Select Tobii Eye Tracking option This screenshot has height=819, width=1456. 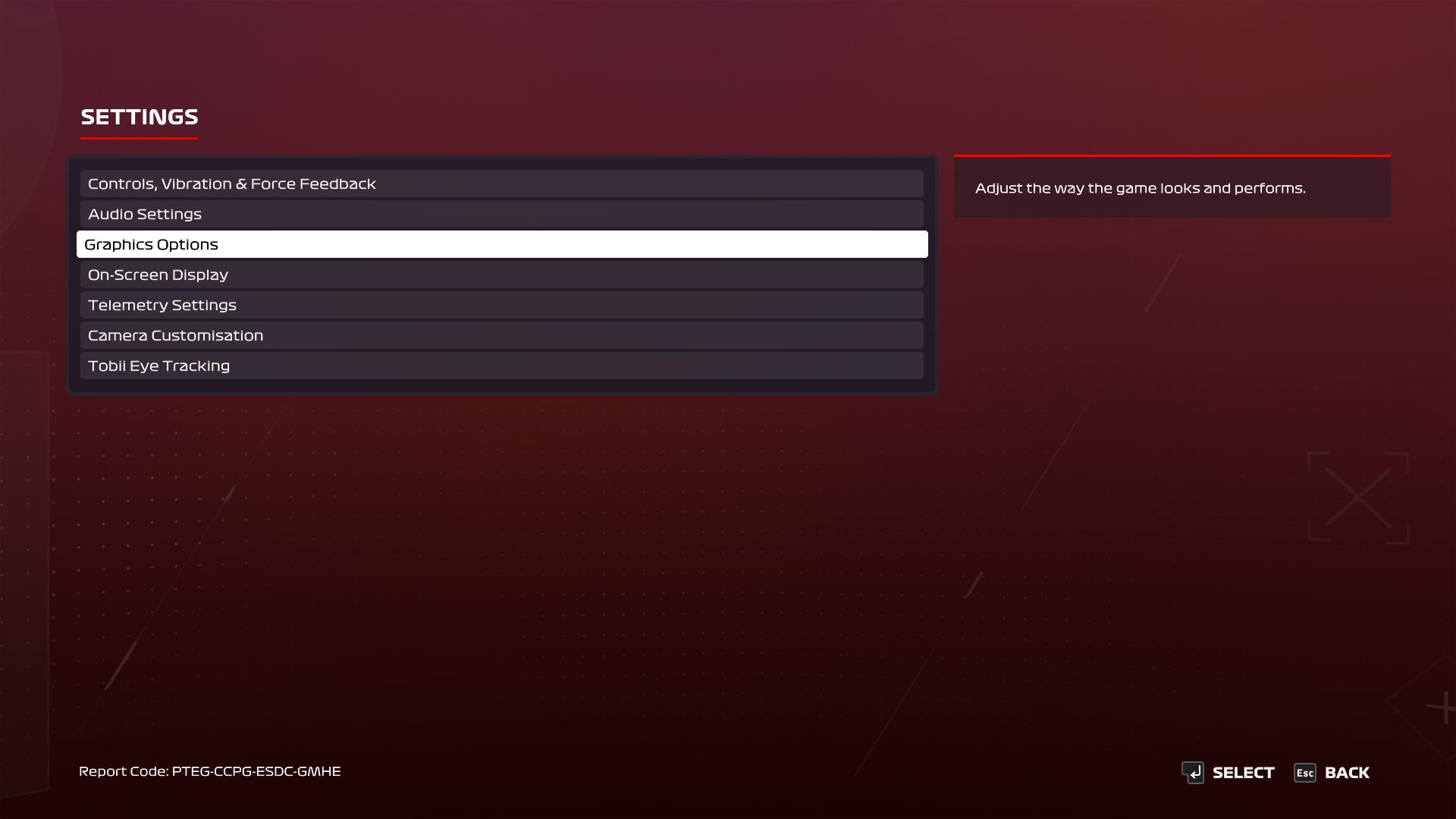[502, 366]
